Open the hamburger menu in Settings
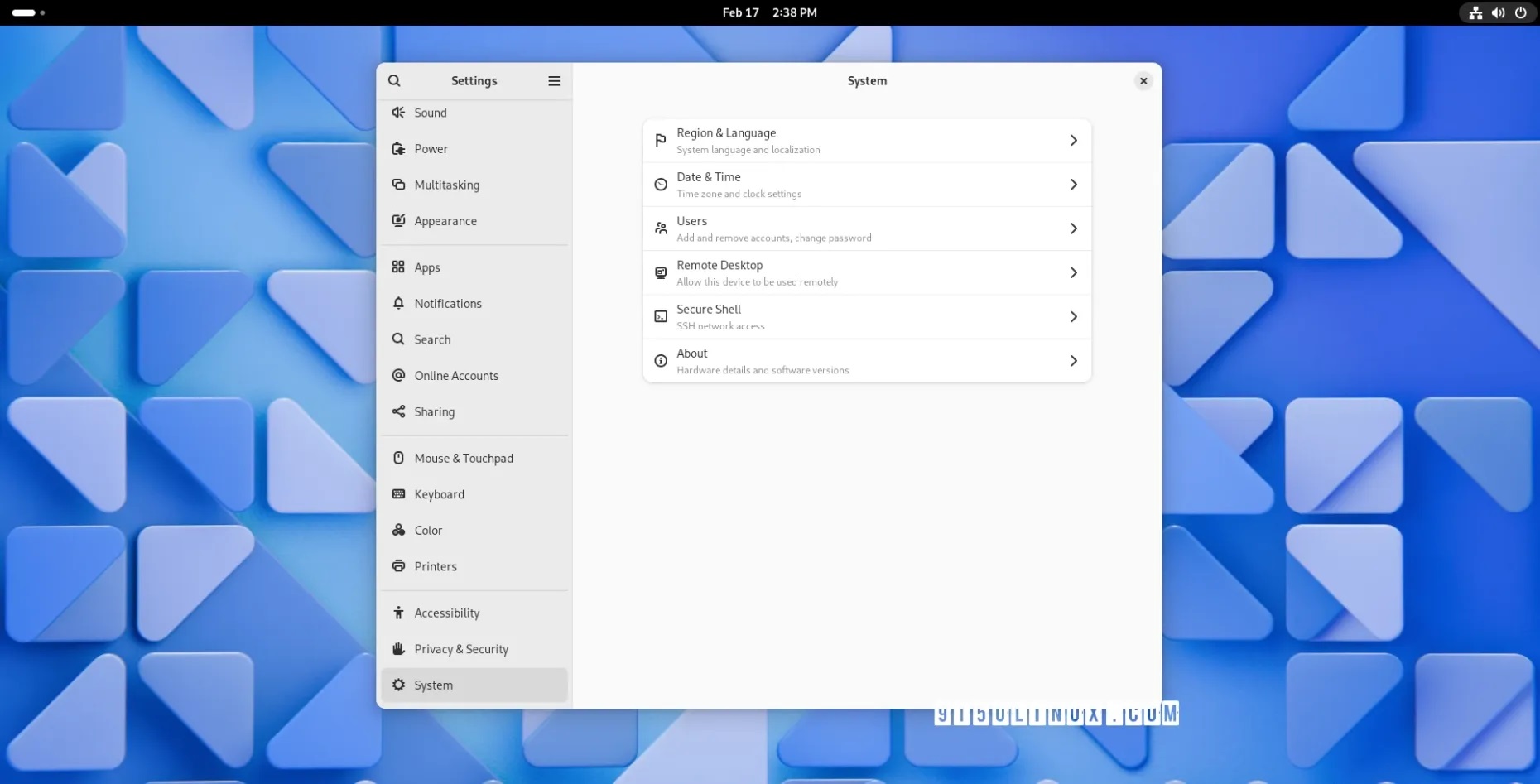This screenshot has width=1540, height=784. click(x=553, y=80)
